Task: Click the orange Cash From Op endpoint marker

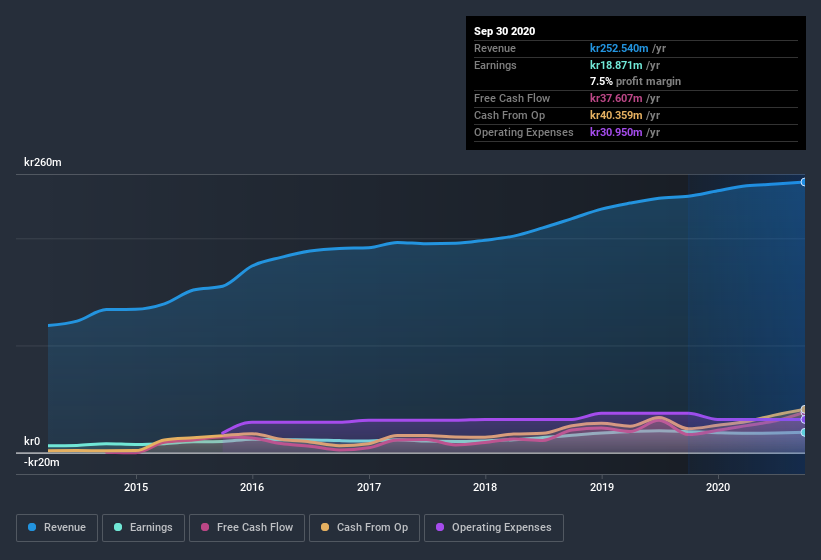Action: tap(803, 410)
